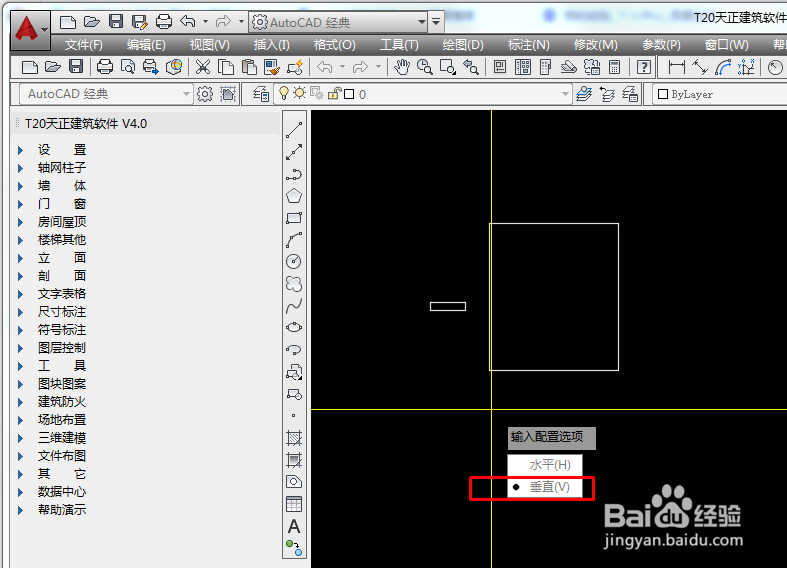
Task: Open the Layer Properties Manager icon
Action: [x=260, y=94]
